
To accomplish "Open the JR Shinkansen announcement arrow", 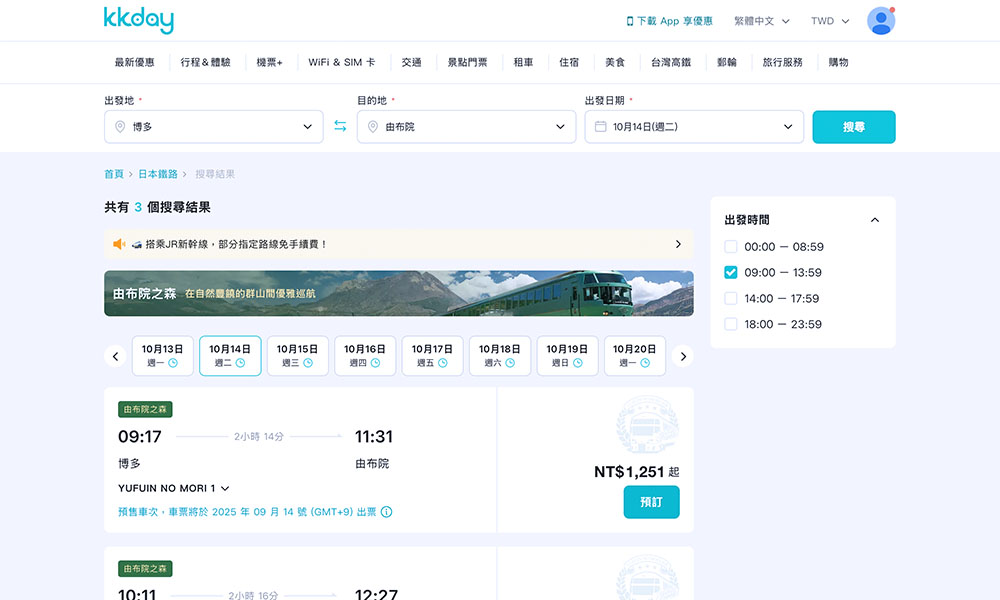I will coord(678,244).
